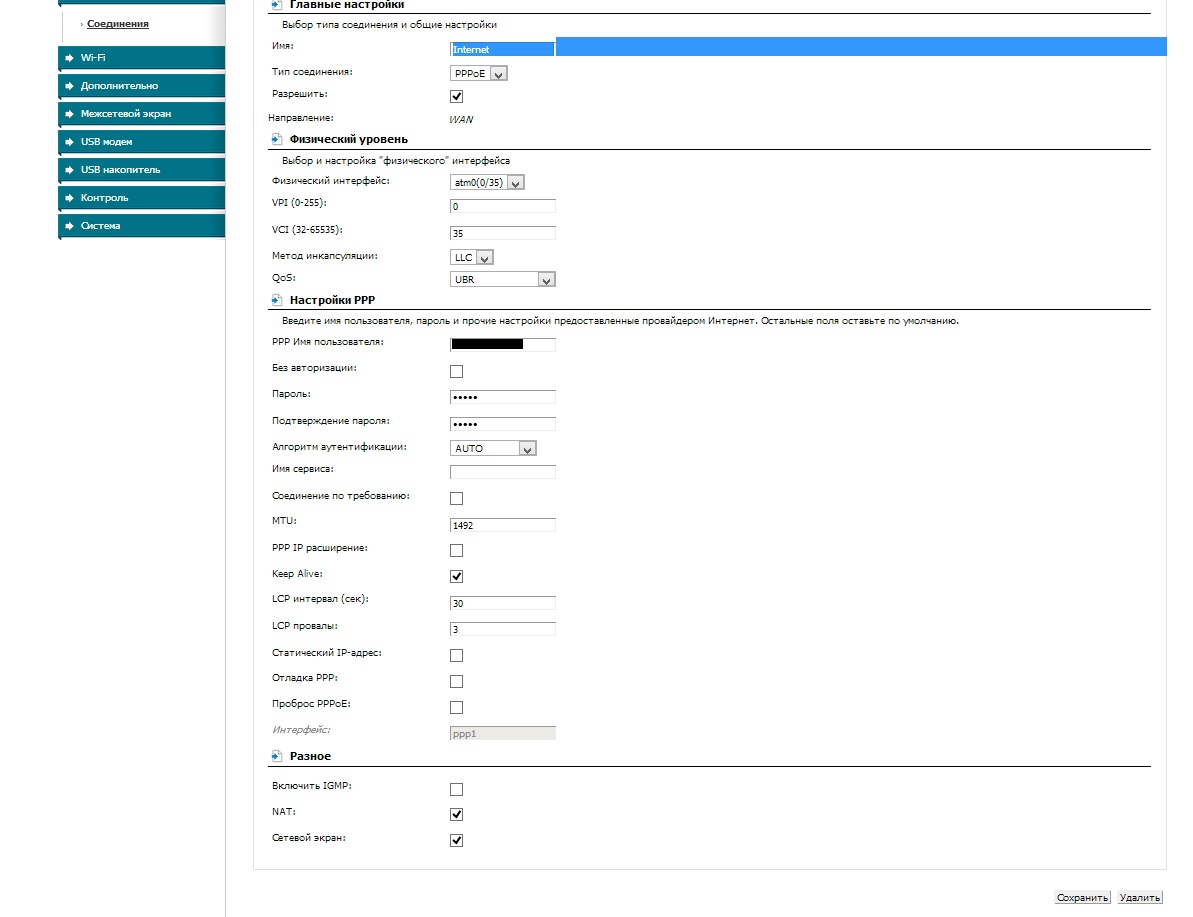The height and width of the screenshot is (917, 1193).
Task: Enable the Включить IGMP checkbox
Action: (457, 789)
